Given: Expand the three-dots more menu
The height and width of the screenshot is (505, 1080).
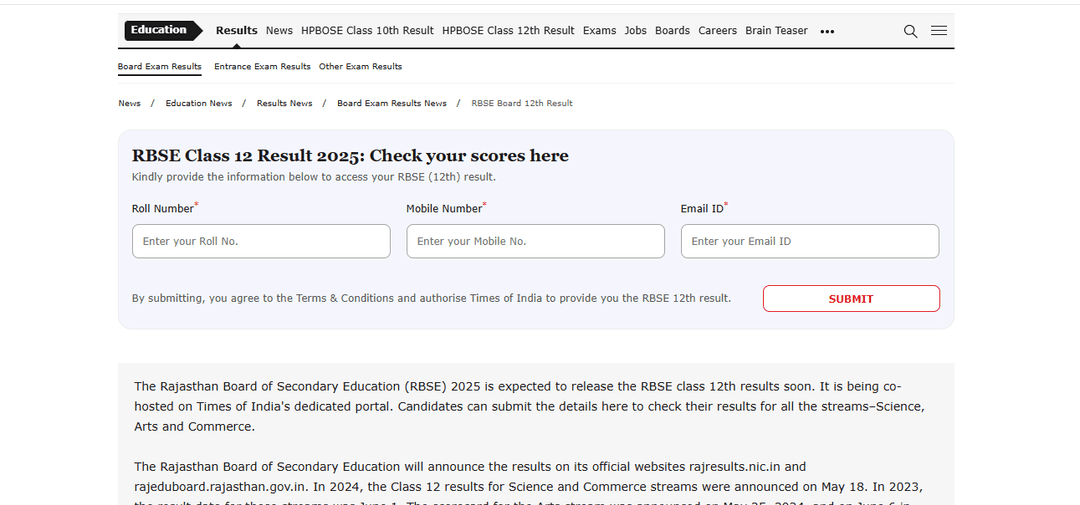Looking at the screenshot, I should (827, 31).
